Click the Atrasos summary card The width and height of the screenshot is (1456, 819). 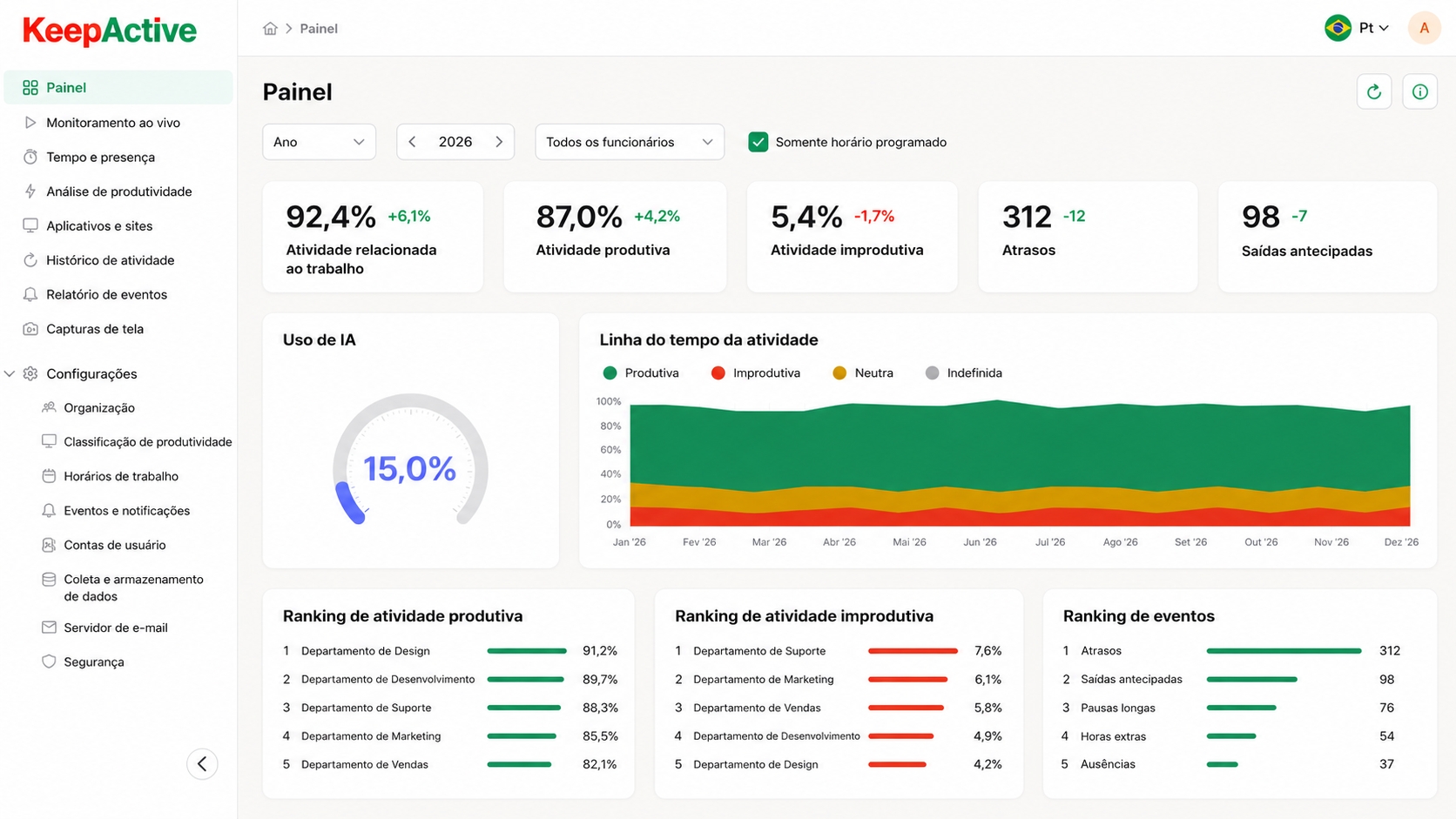(x=1088, y=237)
